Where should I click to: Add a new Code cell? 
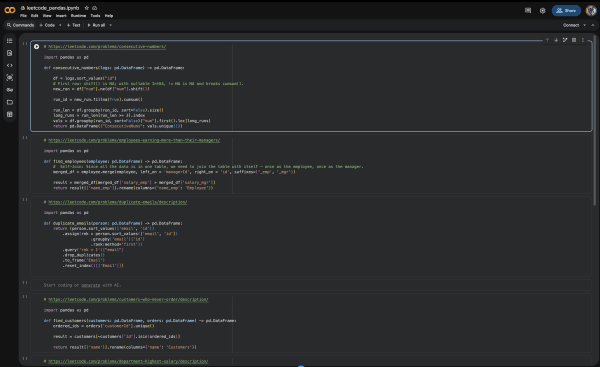pyautogui.click(x=47, y=25)
